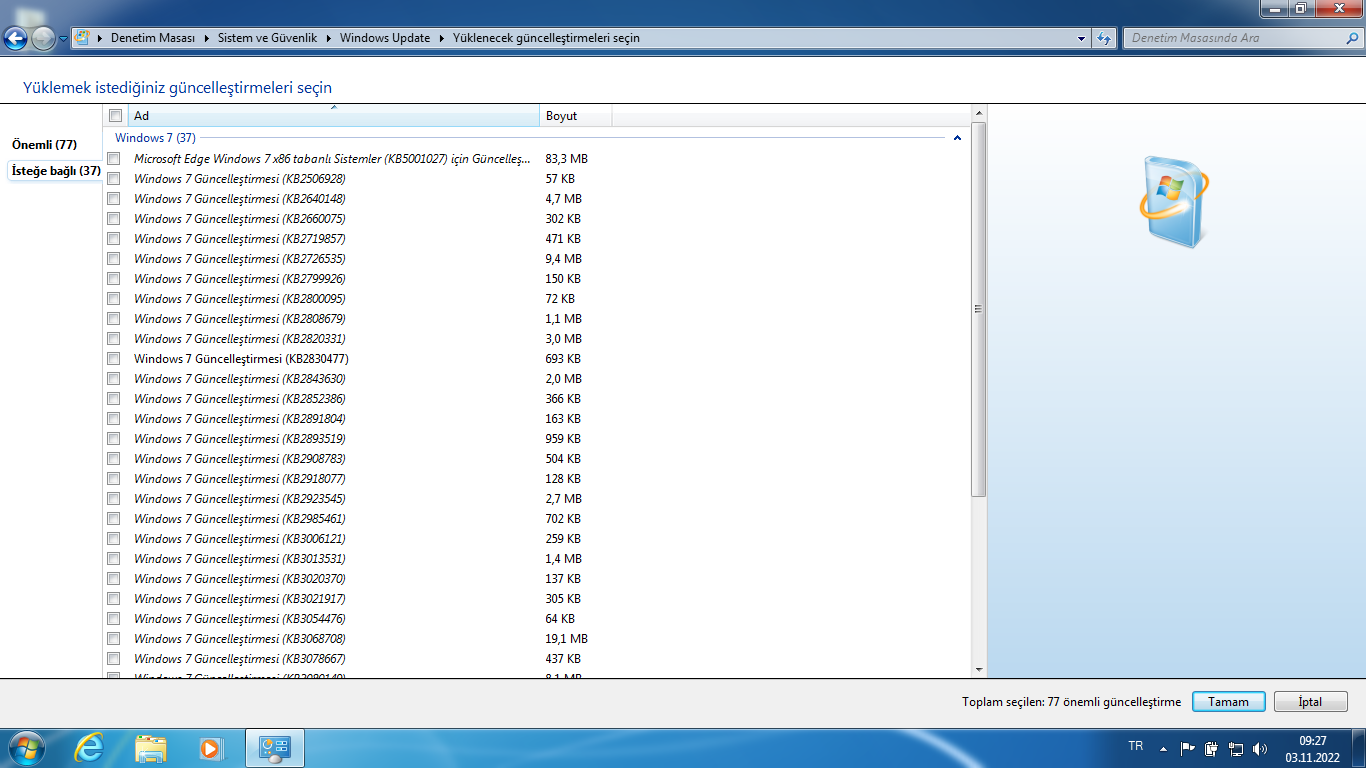Launch Internet Explorer from taskbar

point(89,747)
